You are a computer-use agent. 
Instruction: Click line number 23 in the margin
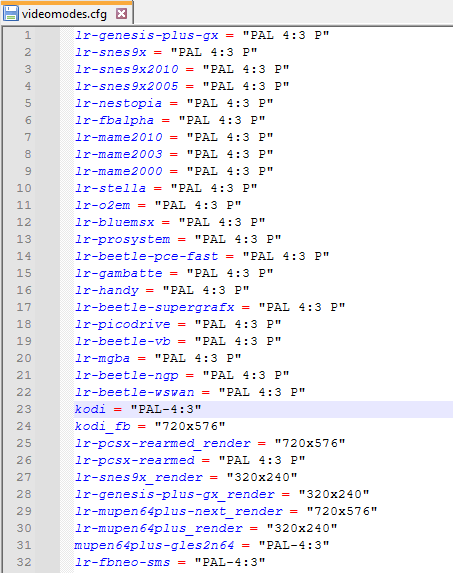tap(24, 409)
